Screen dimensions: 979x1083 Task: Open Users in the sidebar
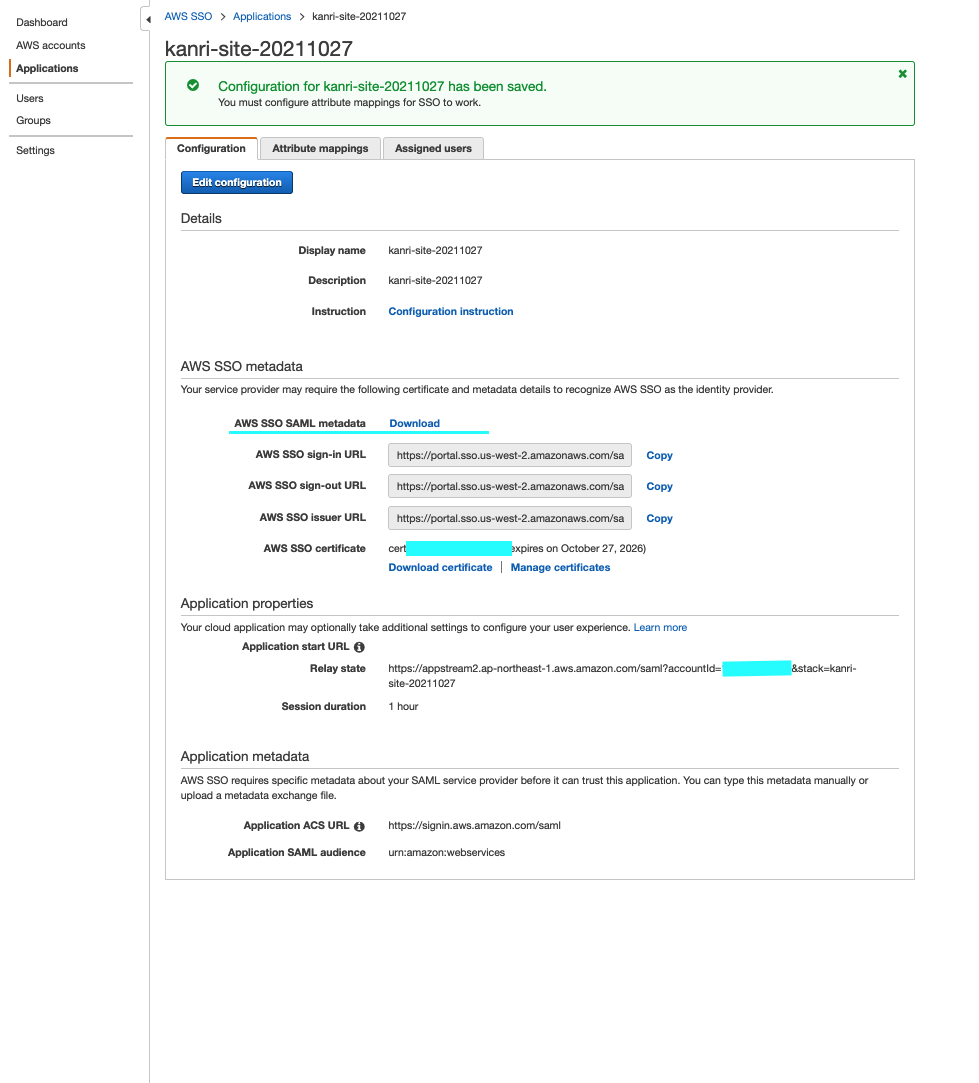pyautogui.click(x=30, y=98)
